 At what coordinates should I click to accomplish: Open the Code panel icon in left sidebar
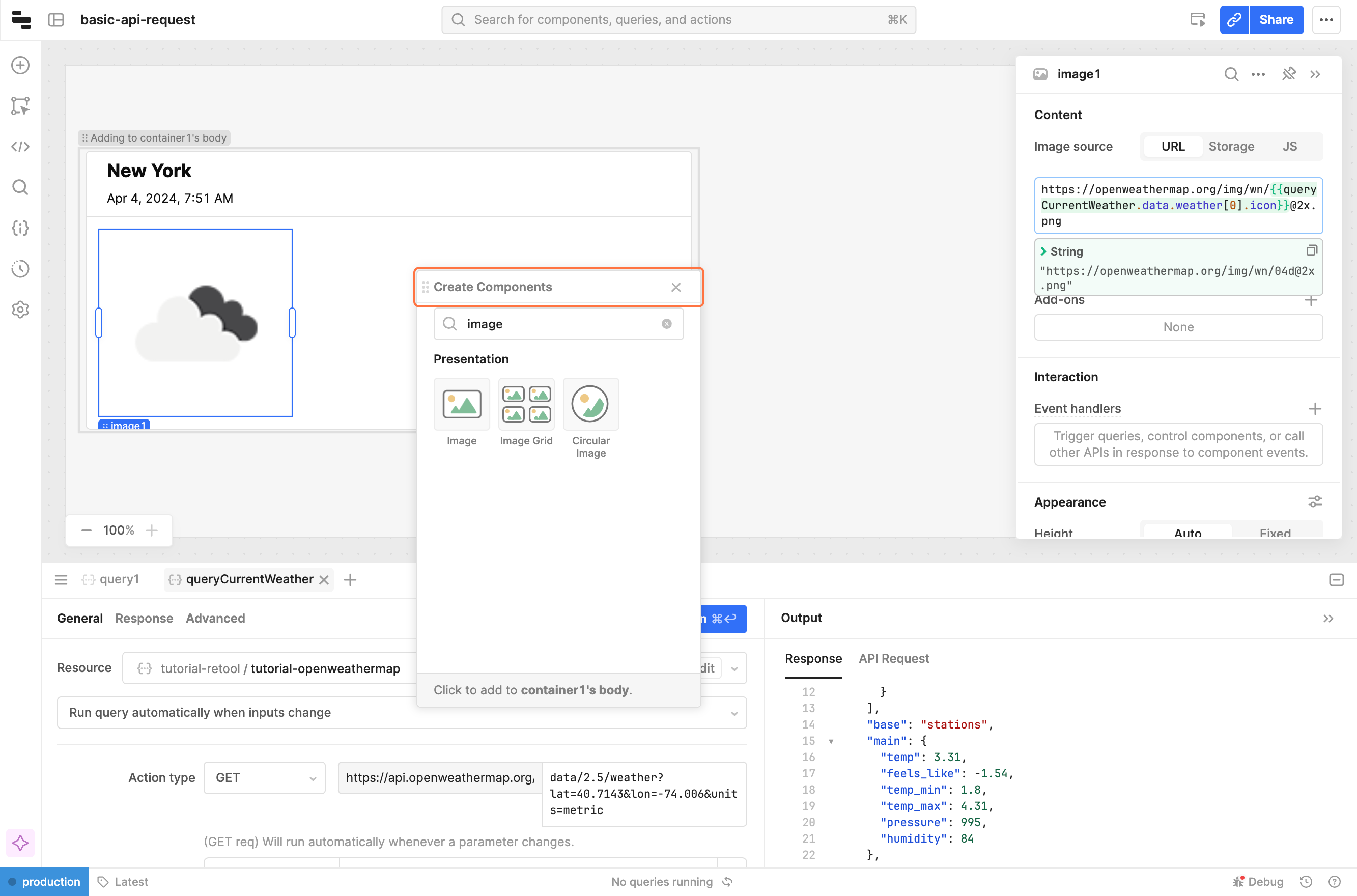pos(20,147)
